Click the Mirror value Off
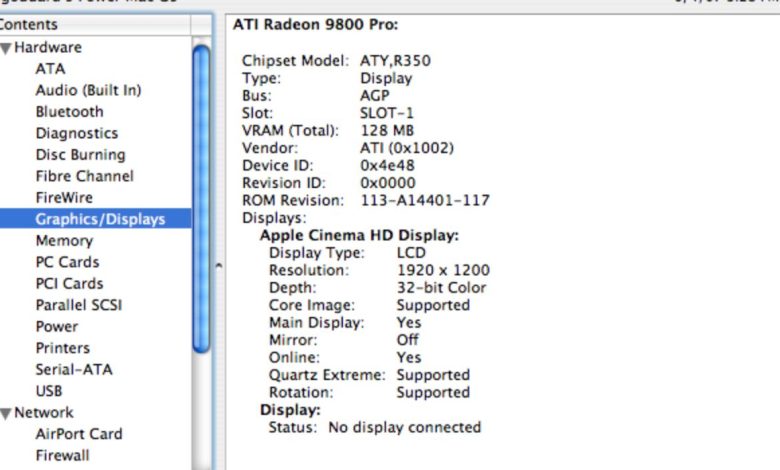The image size is (780, 470). click(x=407, y=340)
